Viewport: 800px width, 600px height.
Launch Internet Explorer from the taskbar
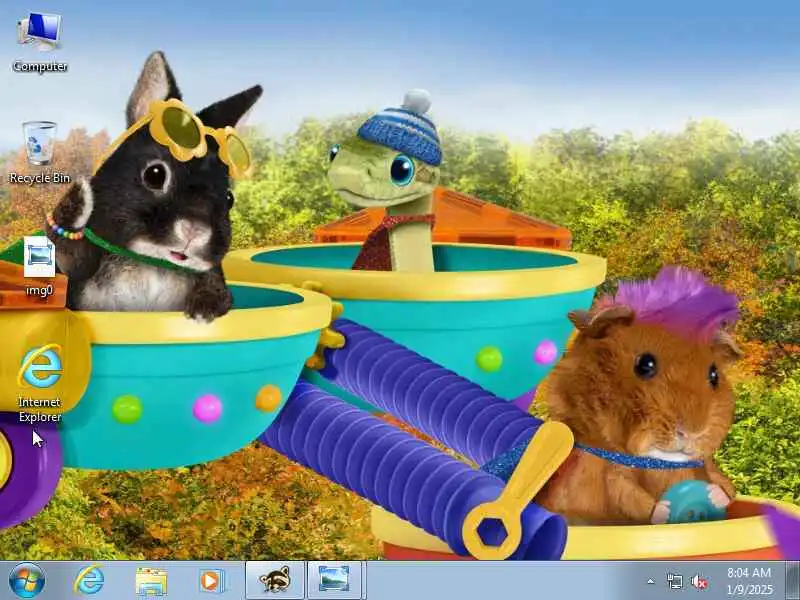coord(89,581)
